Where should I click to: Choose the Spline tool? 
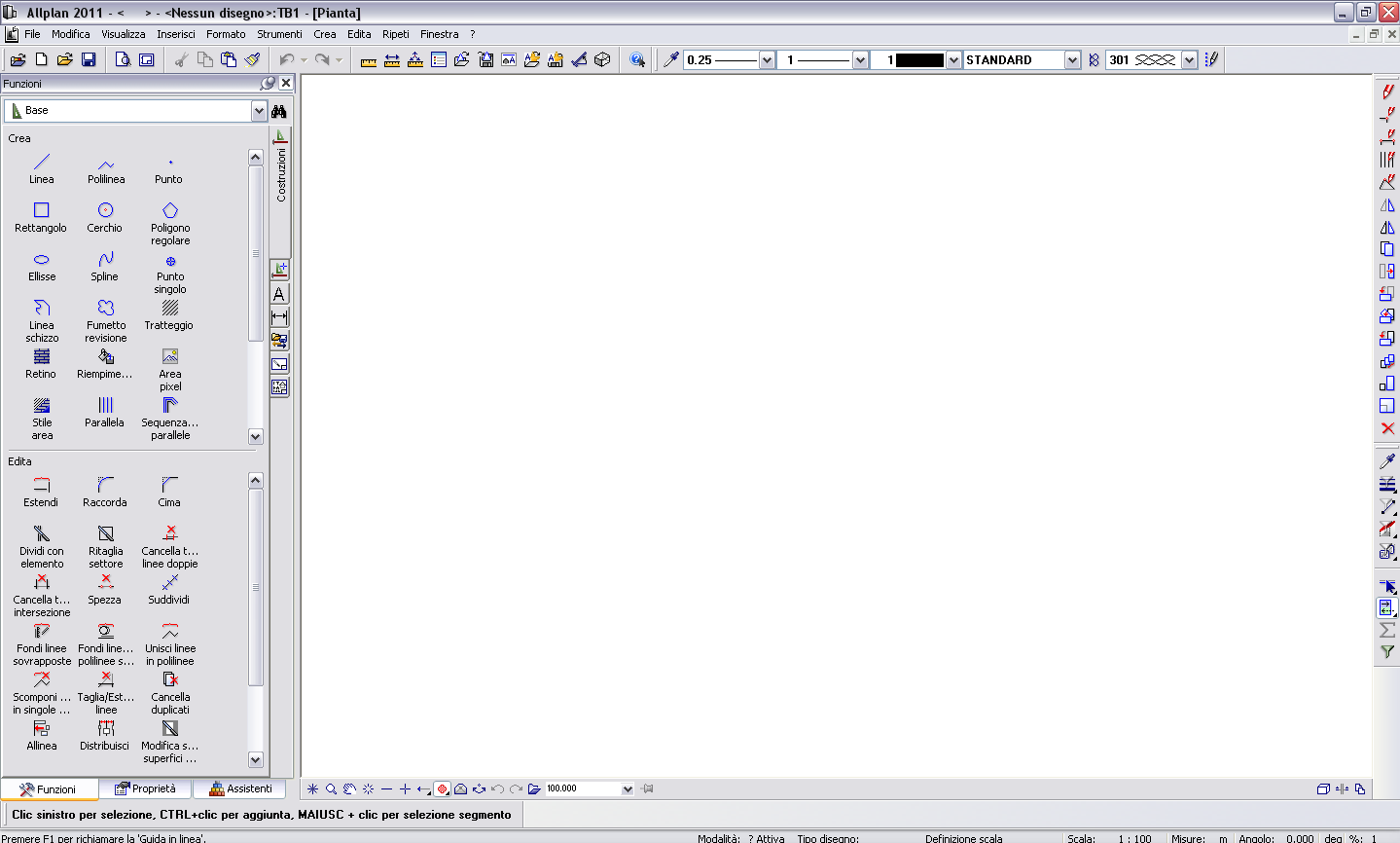tap(105, 266)
